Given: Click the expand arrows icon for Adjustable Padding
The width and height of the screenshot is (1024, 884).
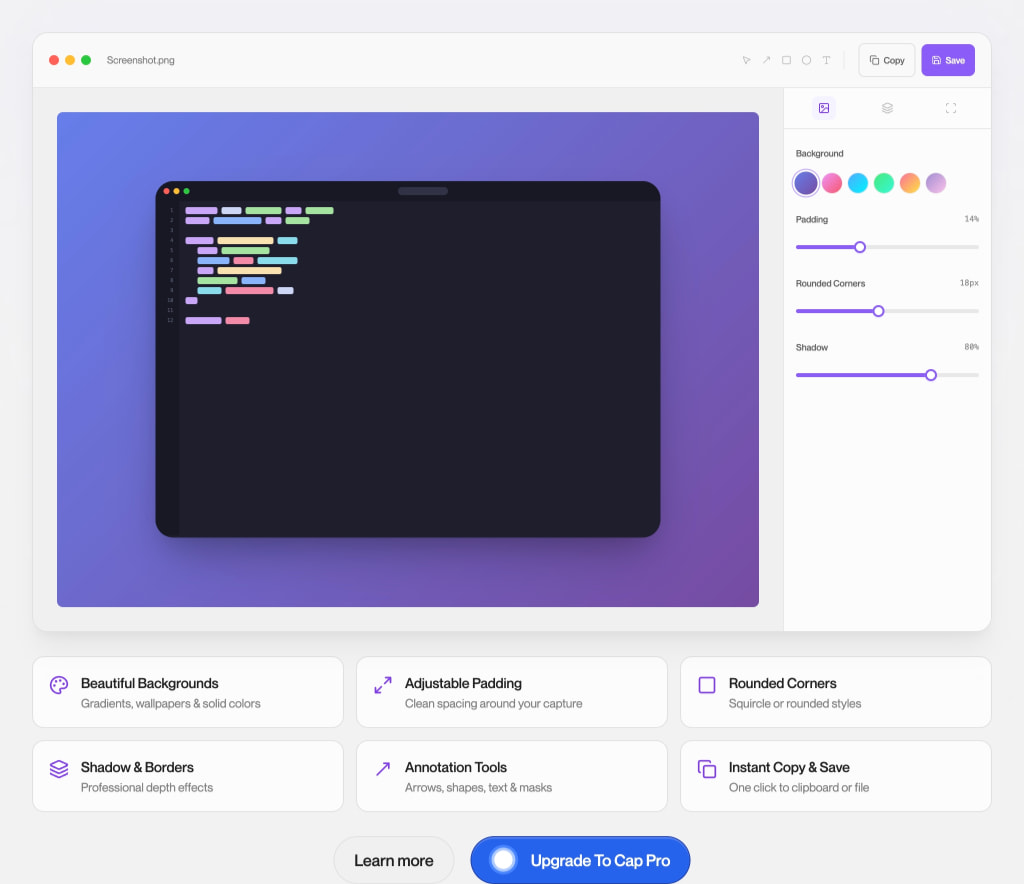Looking at the screenshot, I should tap(383, 685).
